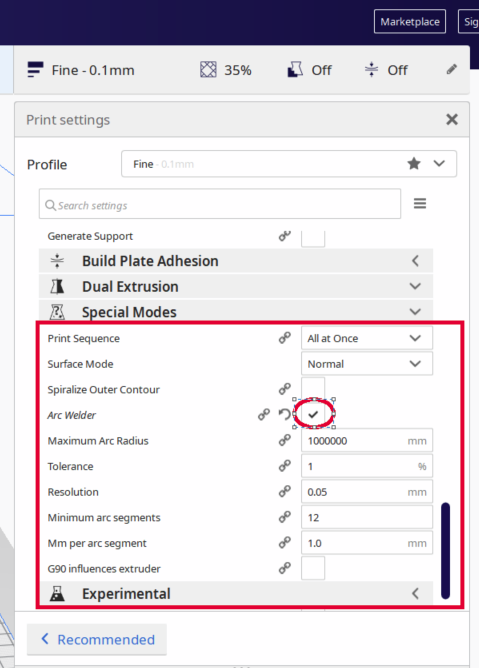Expand the Experimental settings category

click(x=236, y=593)
